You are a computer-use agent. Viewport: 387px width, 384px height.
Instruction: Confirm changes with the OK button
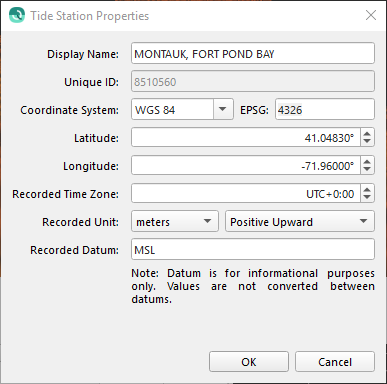249,362
